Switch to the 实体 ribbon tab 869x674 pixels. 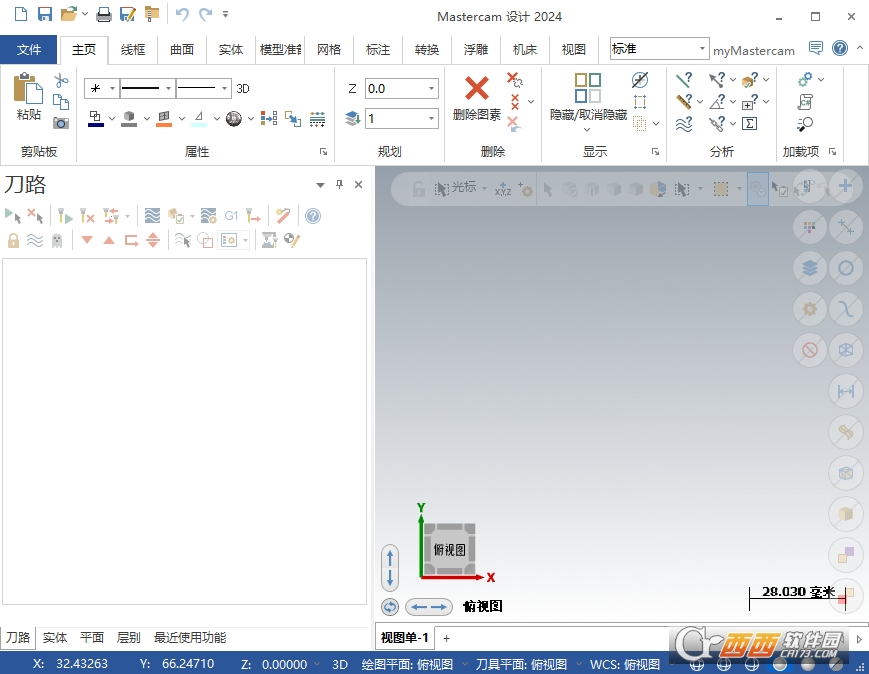(231, 50)
